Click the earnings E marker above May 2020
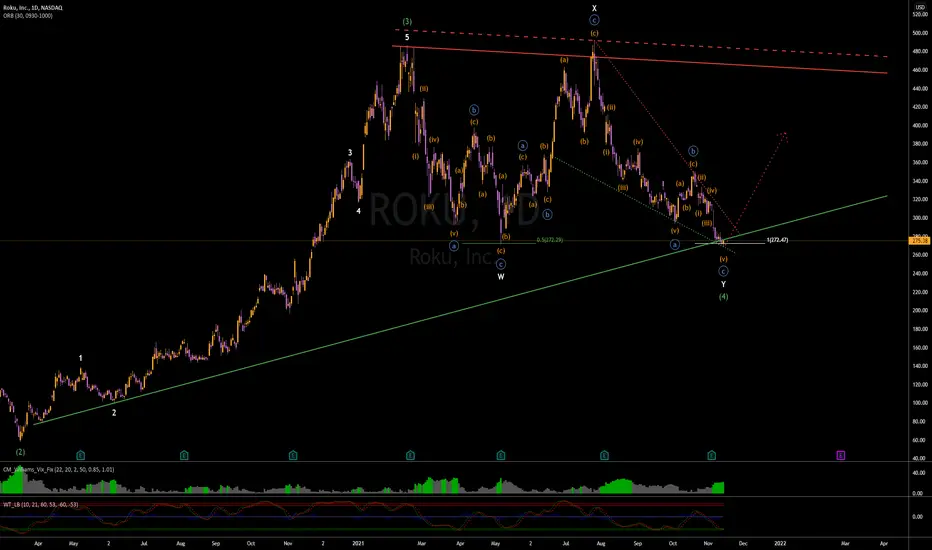 [81, 455]
